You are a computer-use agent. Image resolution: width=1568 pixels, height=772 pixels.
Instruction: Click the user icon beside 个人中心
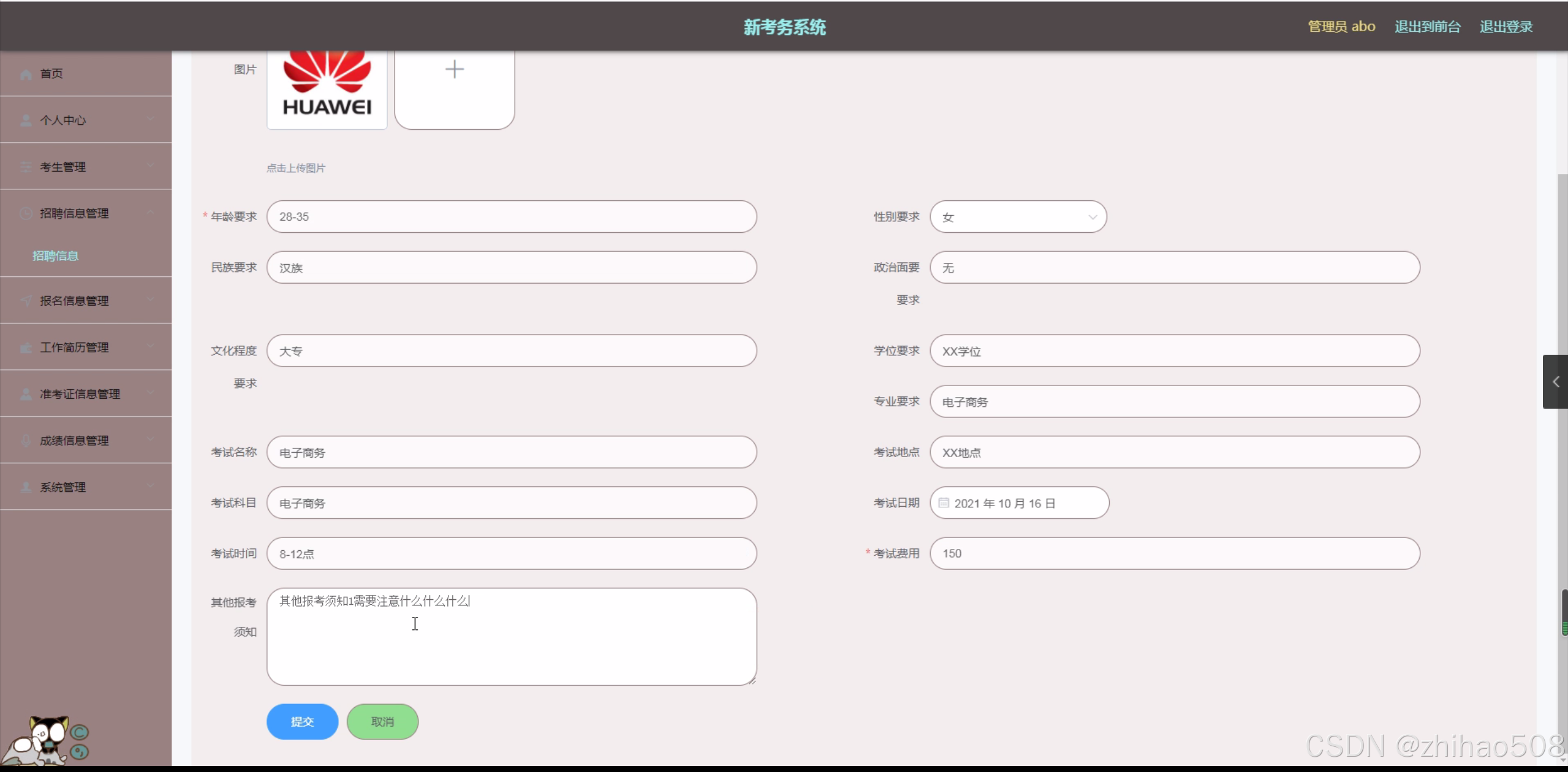point(26,120)
